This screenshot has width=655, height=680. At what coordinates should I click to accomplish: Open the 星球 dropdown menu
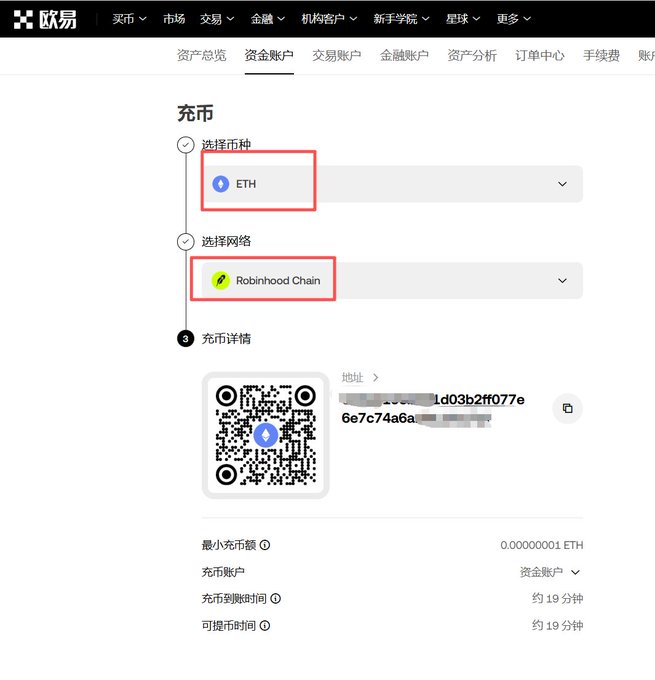click(463, 19)
